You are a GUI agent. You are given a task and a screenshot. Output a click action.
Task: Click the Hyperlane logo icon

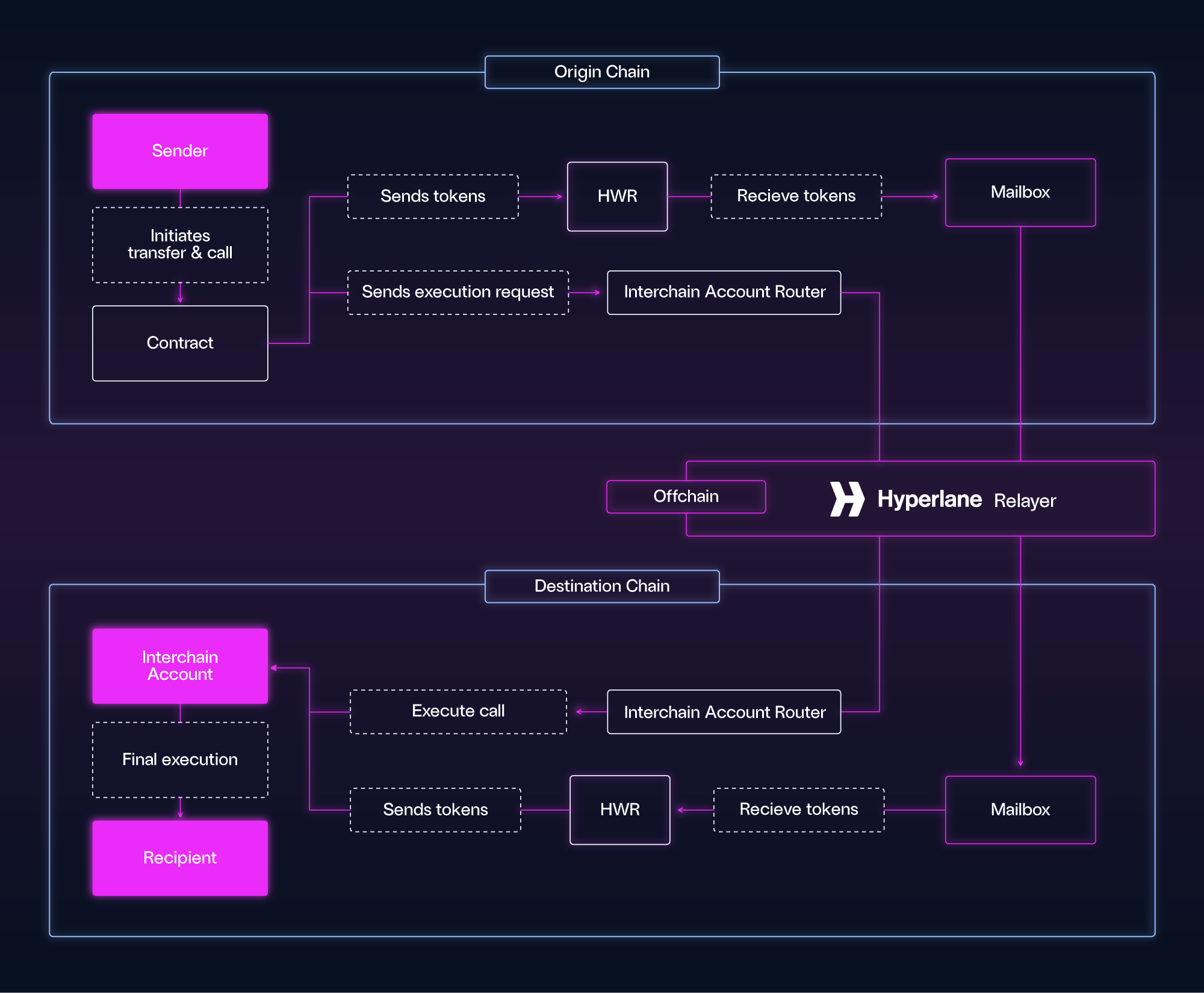coord(846,499)
